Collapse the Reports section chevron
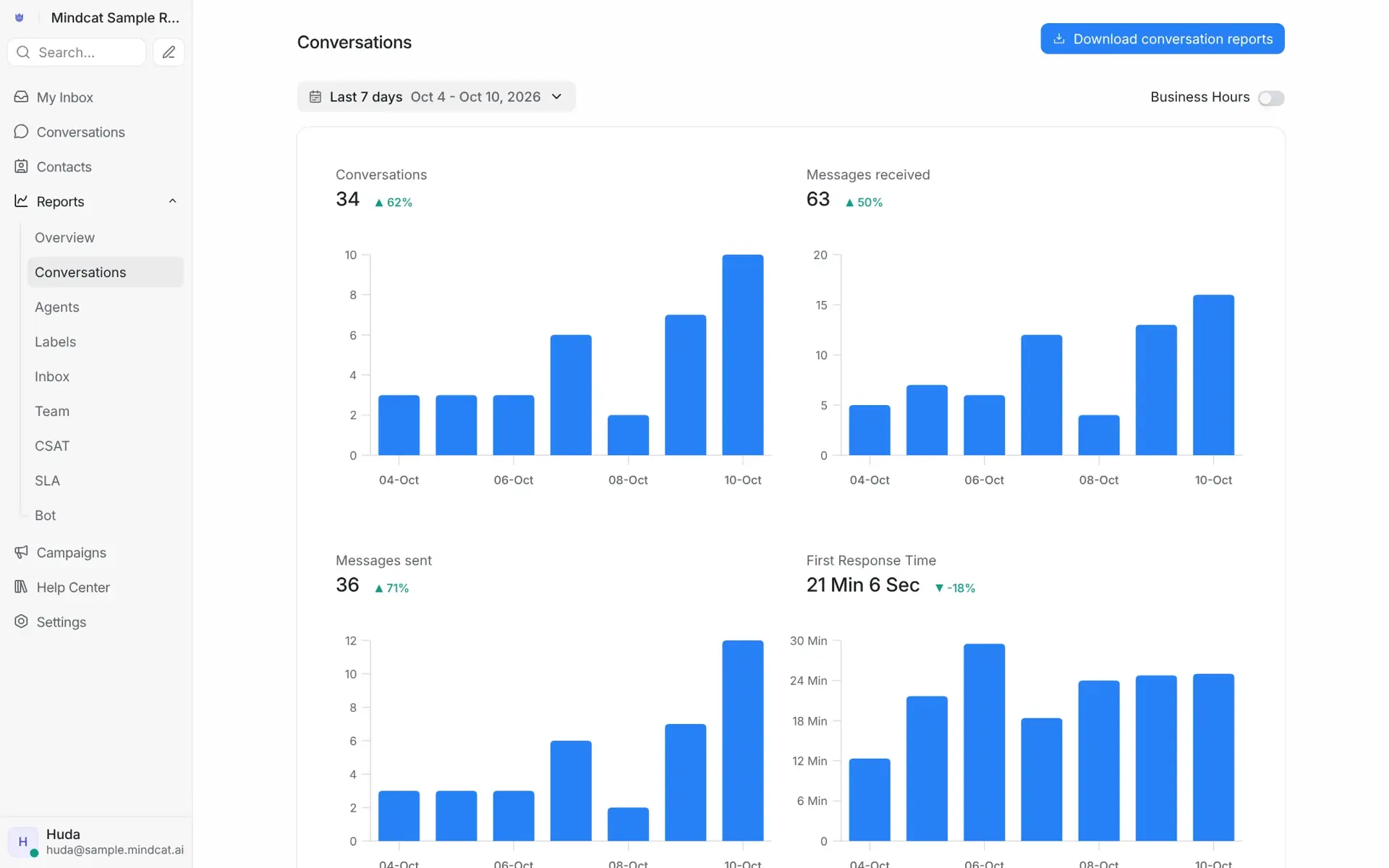The image size is (1389, 868). tap(172, 201)
